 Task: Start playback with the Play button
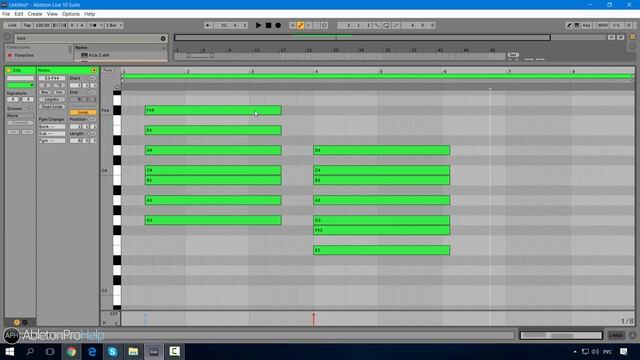tap(258, 25)
